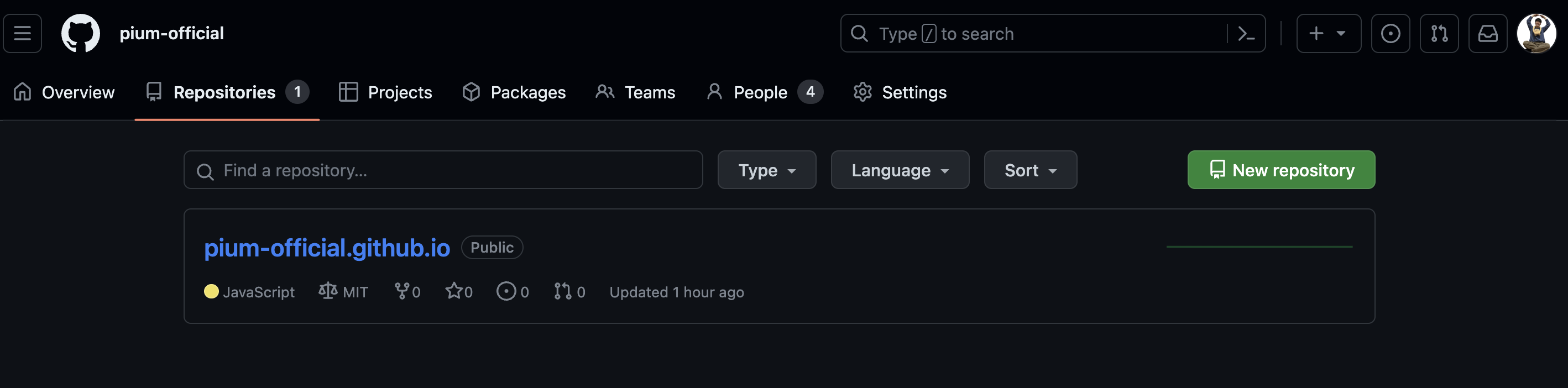Open pull requests icon in header
This screenshot has width=1568, height=388.
(x=1439, y=34)
